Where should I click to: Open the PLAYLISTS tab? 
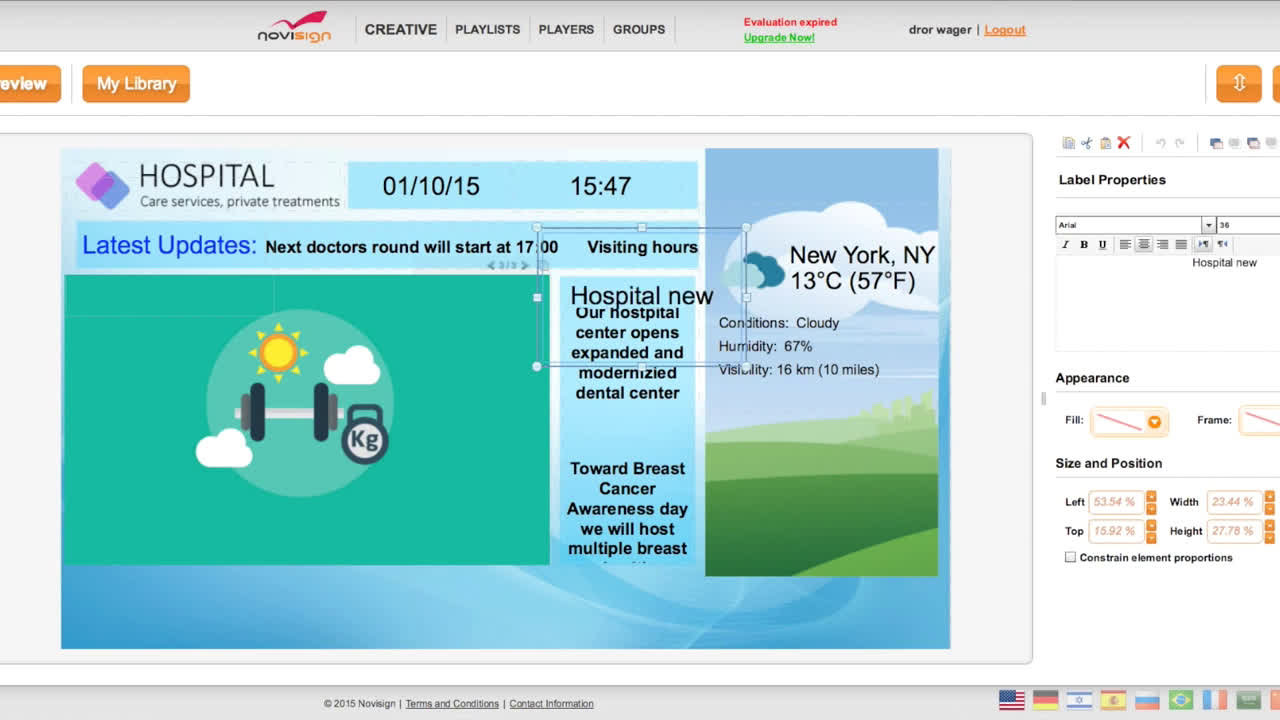tap(487, 30)
